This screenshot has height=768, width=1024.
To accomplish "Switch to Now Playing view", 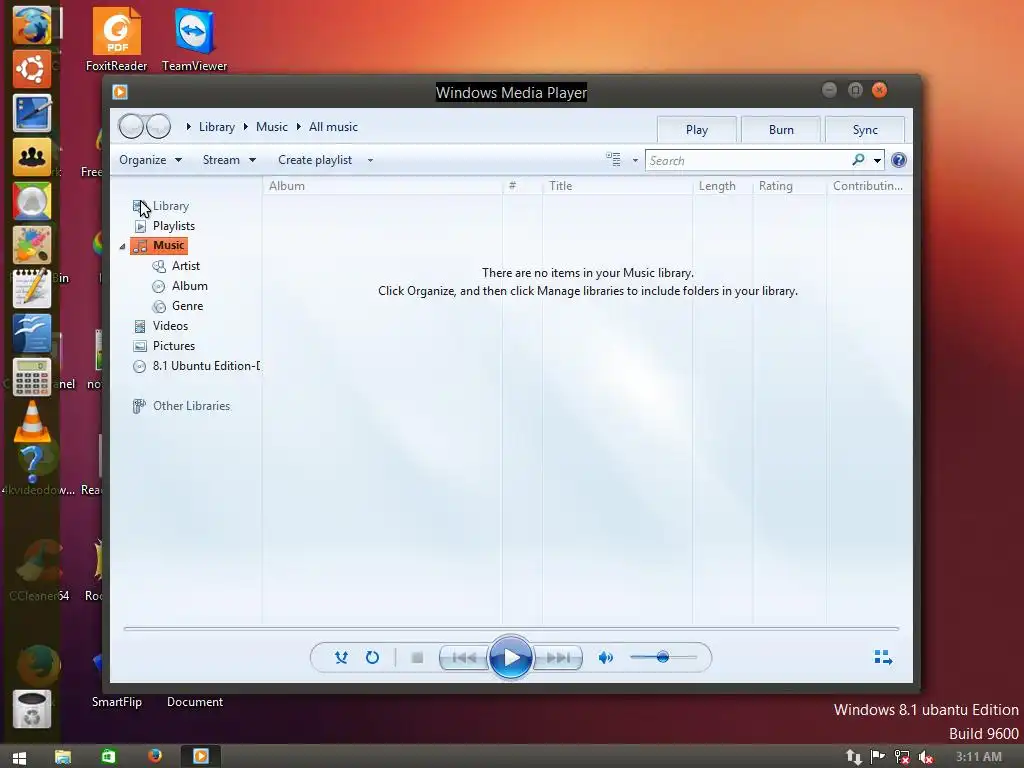I will [883, 657].
